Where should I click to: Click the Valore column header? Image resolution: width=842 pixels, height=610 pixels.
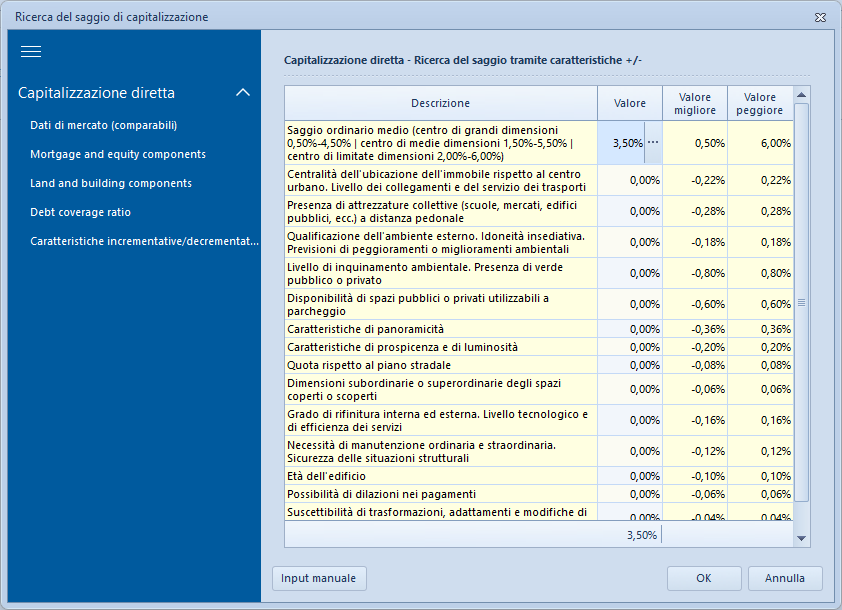630,103
